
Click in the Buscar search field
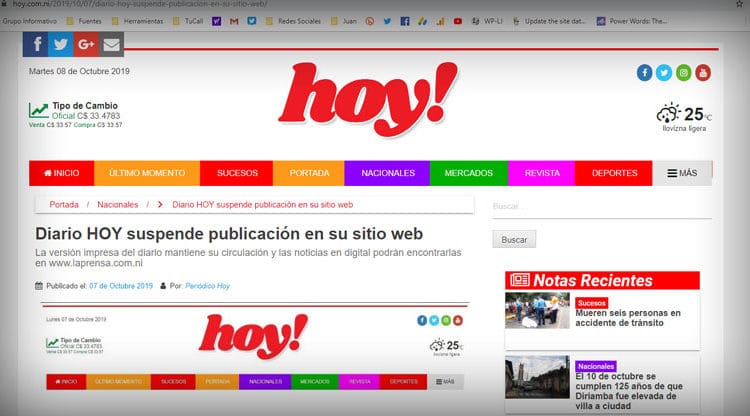(602, 207)
